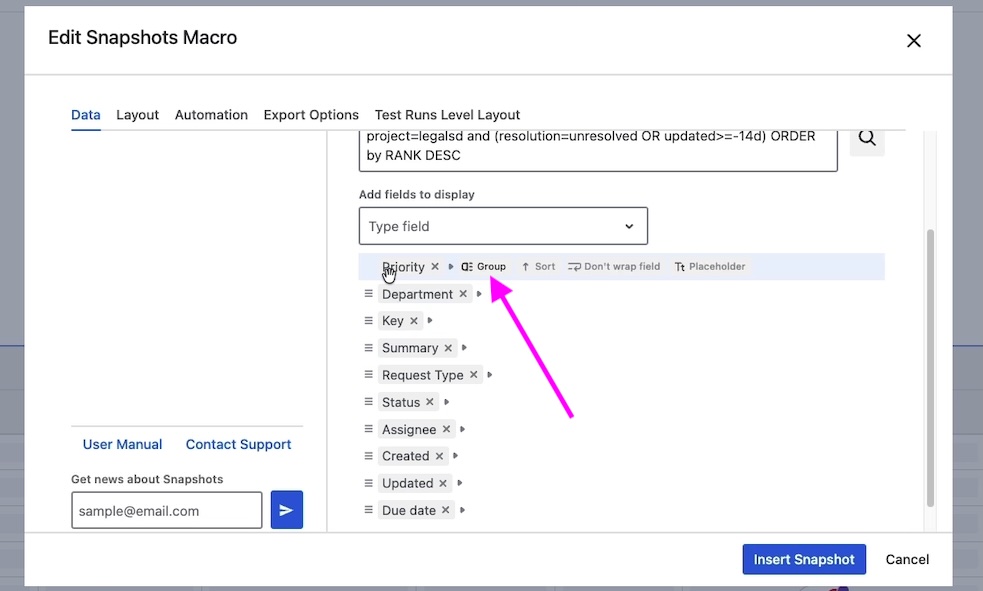The height and width of the screenshot is (591, 983).
Task: Remove the Created field
Action: coord(439,456)
